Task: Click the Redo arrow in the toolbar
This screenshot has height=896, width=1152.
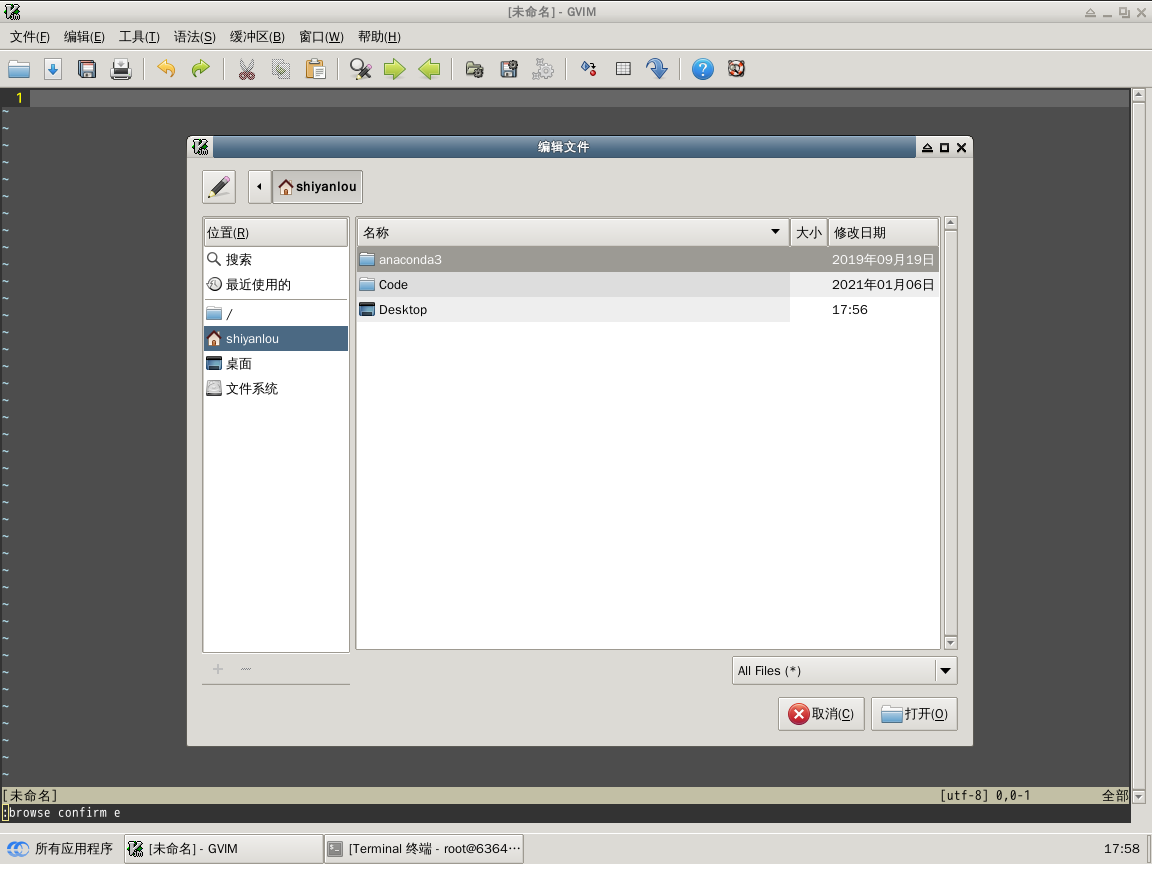Action: (x=200, y=69)
